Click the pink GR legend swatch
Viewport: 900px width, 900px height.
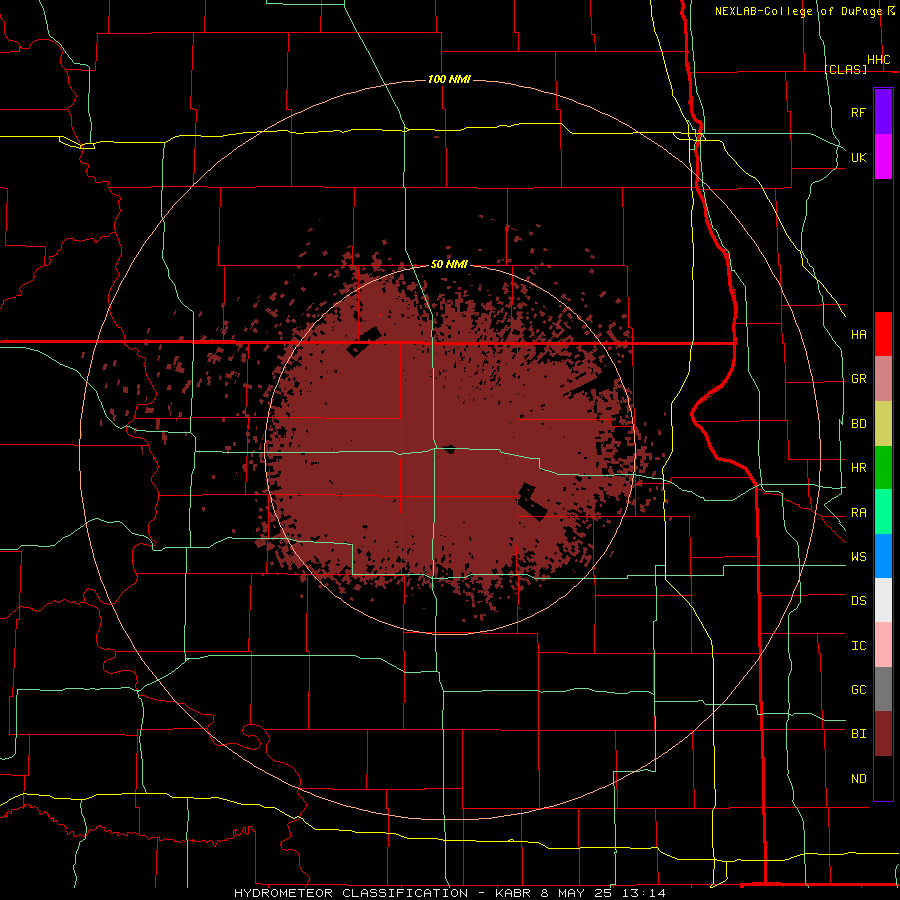(883, 379)
